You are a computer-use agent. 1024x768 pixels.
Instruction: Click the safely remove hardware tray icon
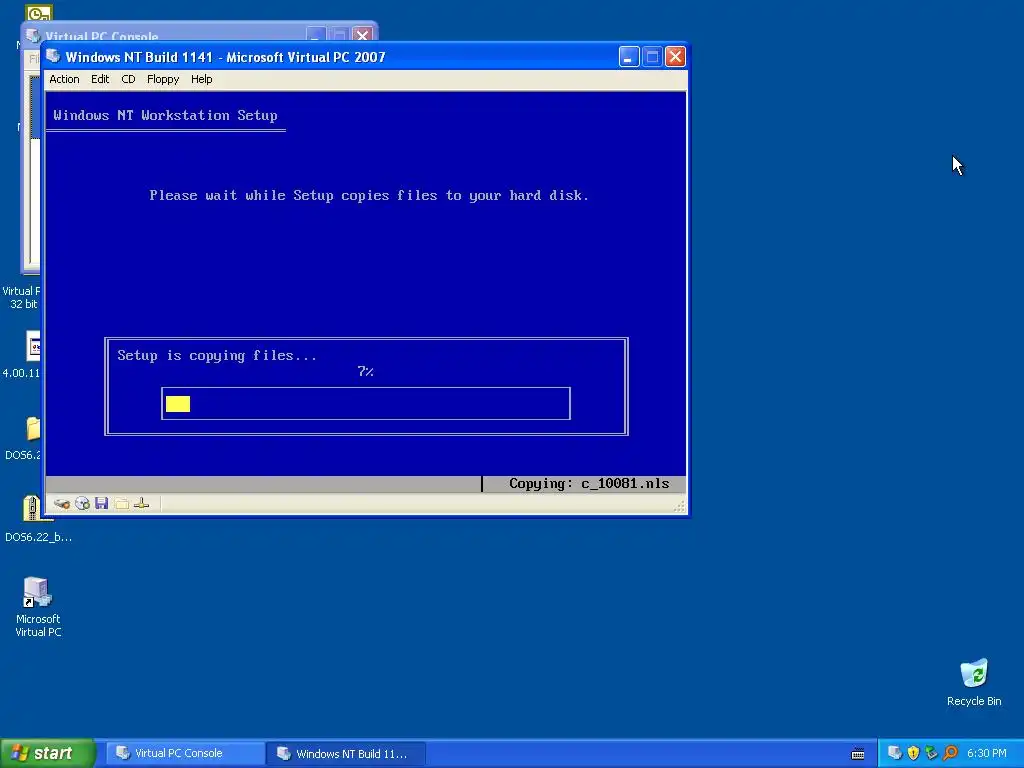click(x=932, y=753)
